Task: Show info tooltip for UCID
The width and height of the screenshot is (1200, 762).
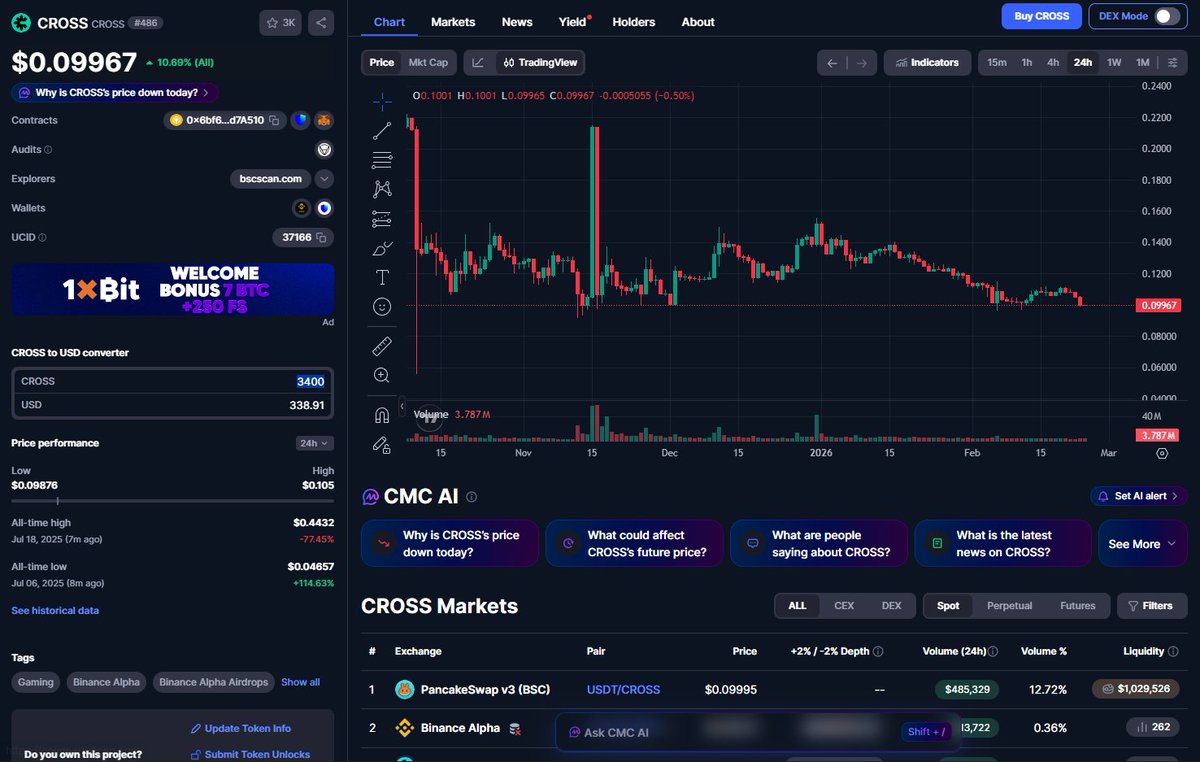Action: click(x=42, y=238)
